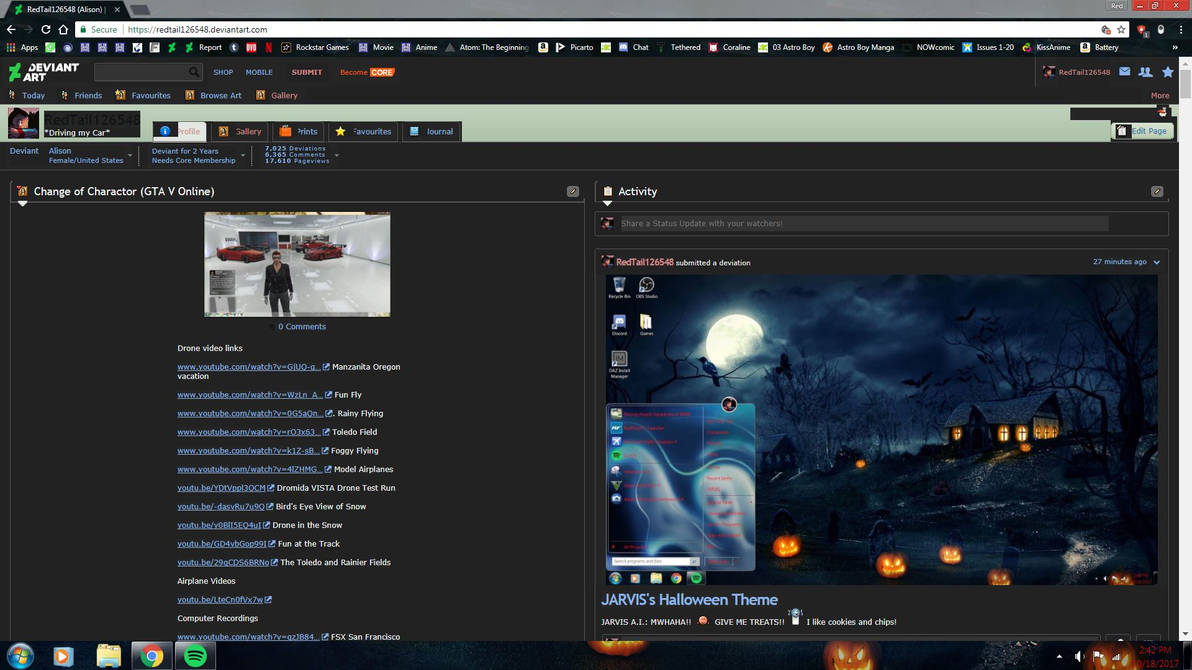Click the edit pencil icon on Activity widget
This screenshot has height=670, width=1192.
pos(1157,192)
